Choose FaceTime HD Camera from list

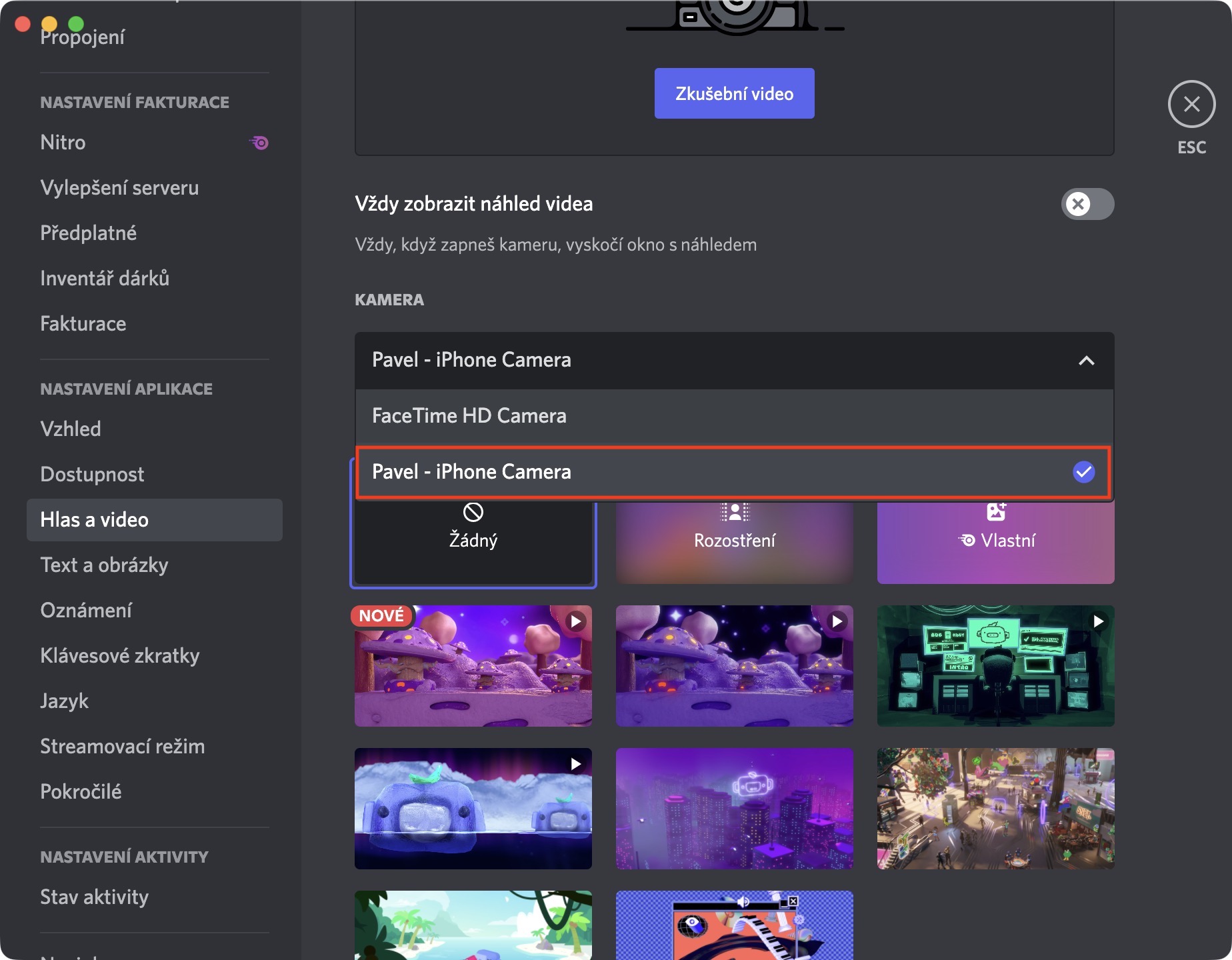[733, 416]
